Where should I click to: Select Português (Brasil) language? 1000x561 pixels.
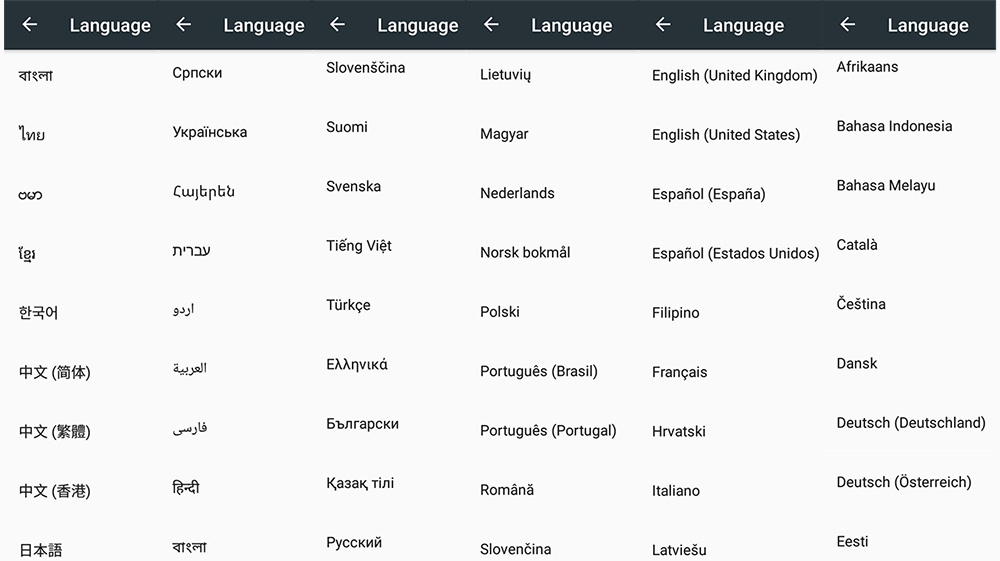click(538, 371)
